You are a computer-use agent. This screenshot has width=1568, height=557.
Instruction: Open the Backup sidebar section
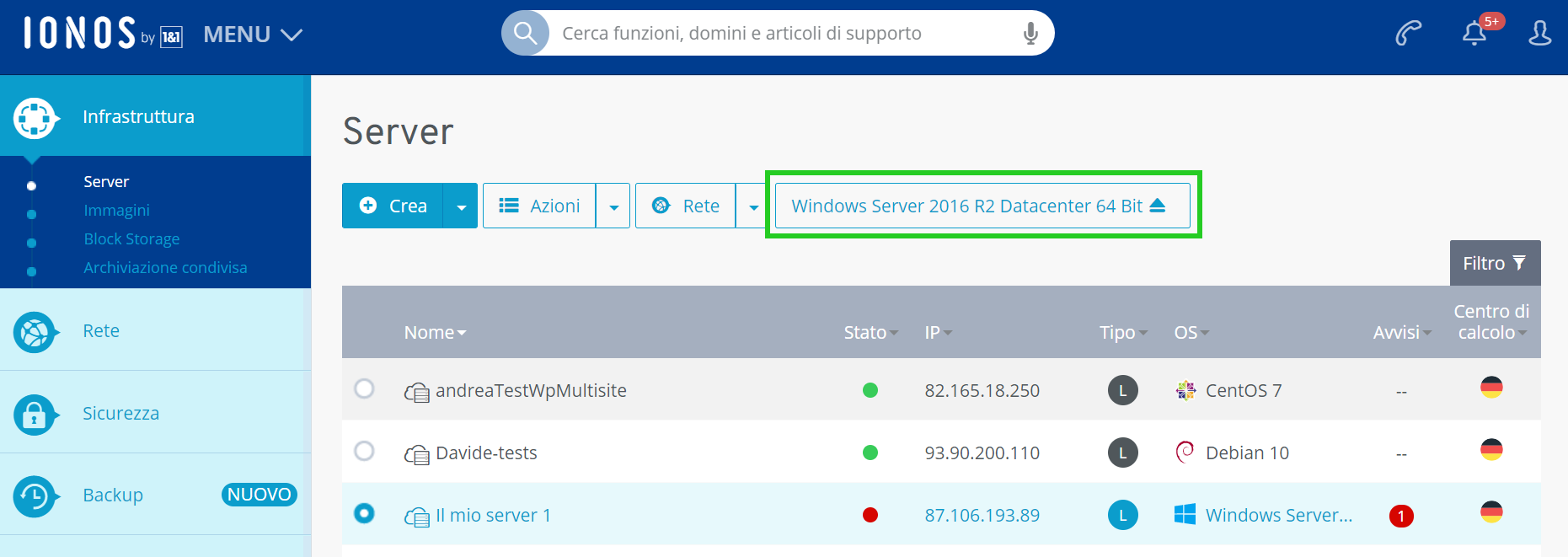(x=156, y=495)
